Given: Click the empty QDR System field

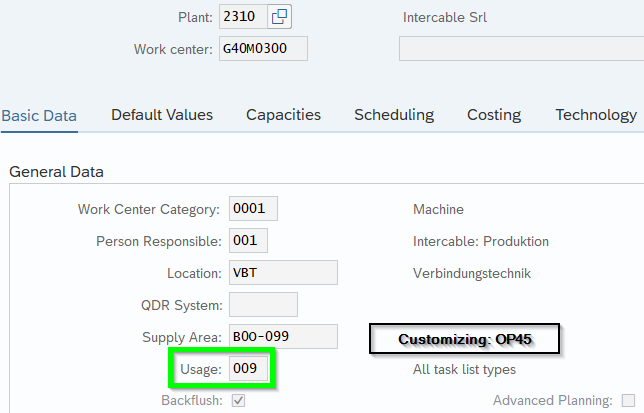Looking at the screenshot, I should (x=263, y=305).
